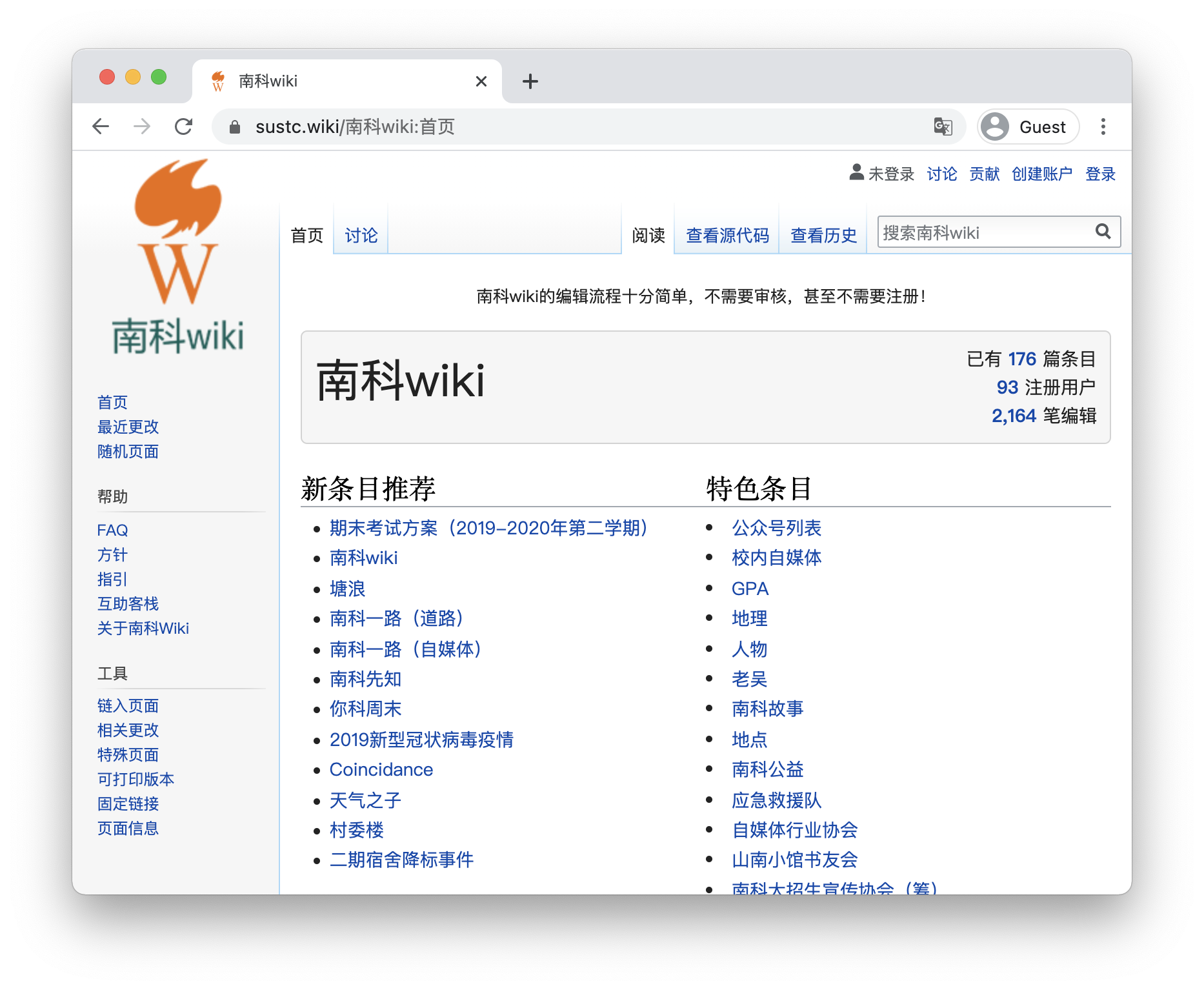Open the 查看历史 tab
Screen dimensions: 1204x990
click(823, 236)
